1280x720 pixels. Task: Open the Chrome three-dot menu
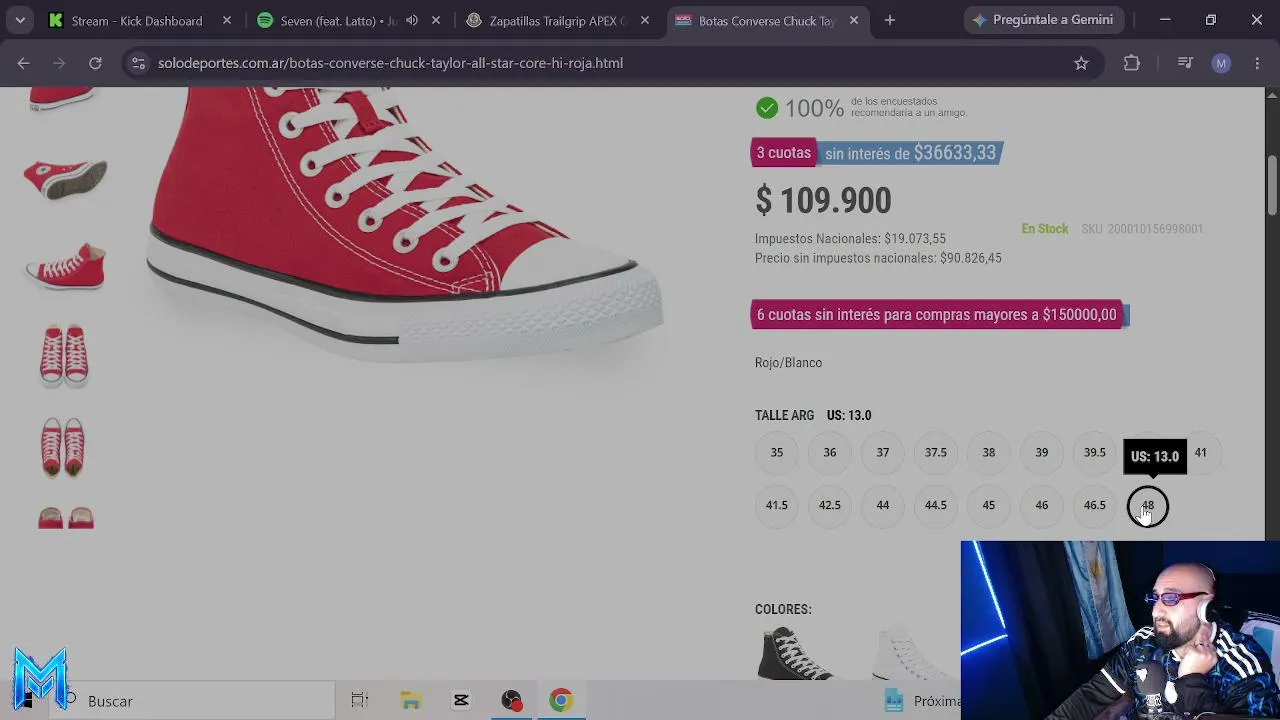coord(1257,63)
